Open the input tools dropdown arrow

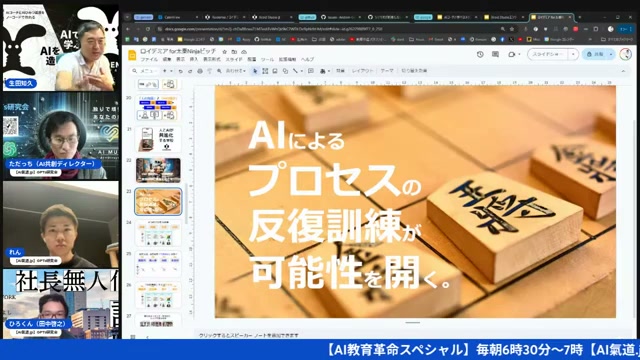(x=329, y=71)
